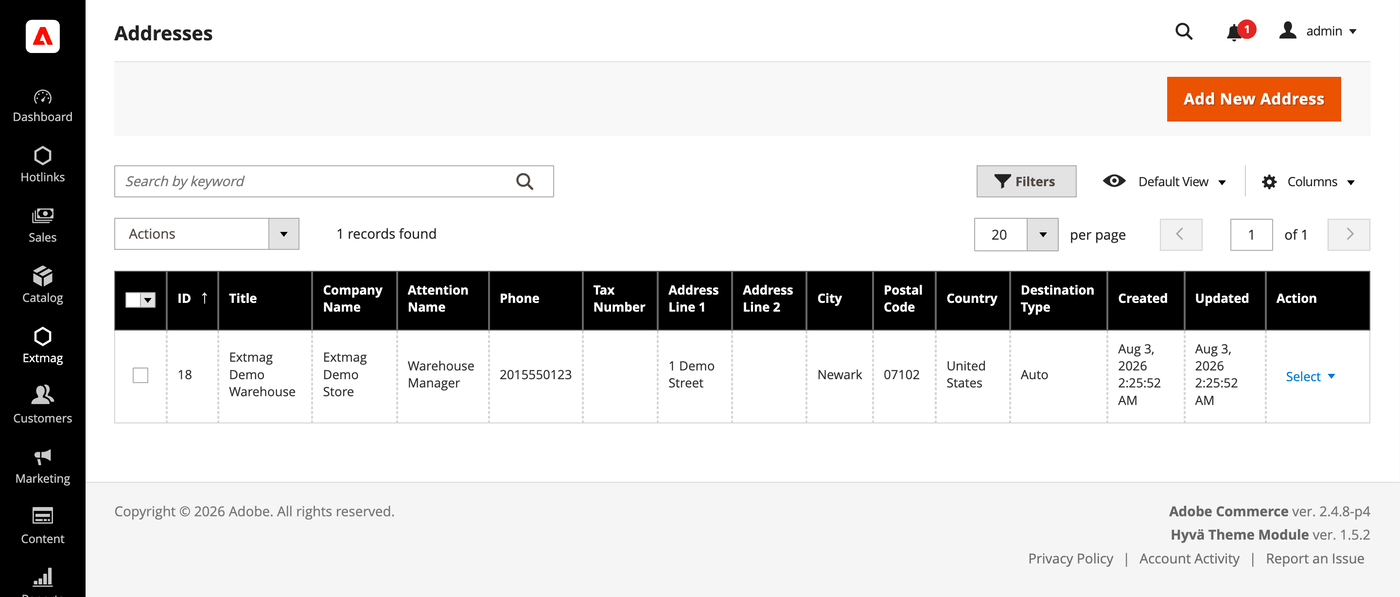Screen dimensions: 1400x597
Task: Click Add New Address button
Action: [x=1254, y=99]
